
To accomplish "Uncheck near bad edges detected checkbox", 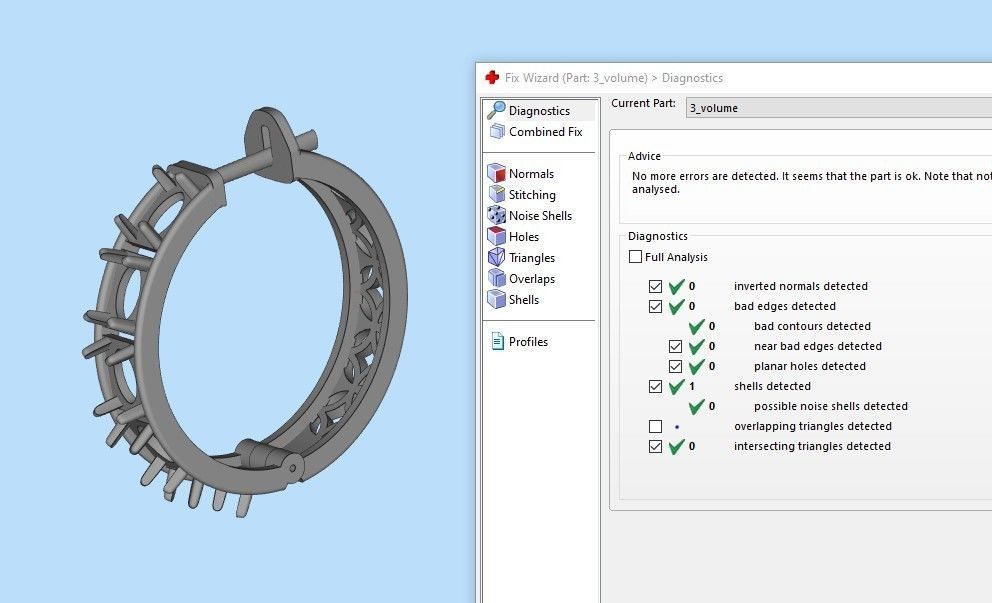I will coord(676,346).
